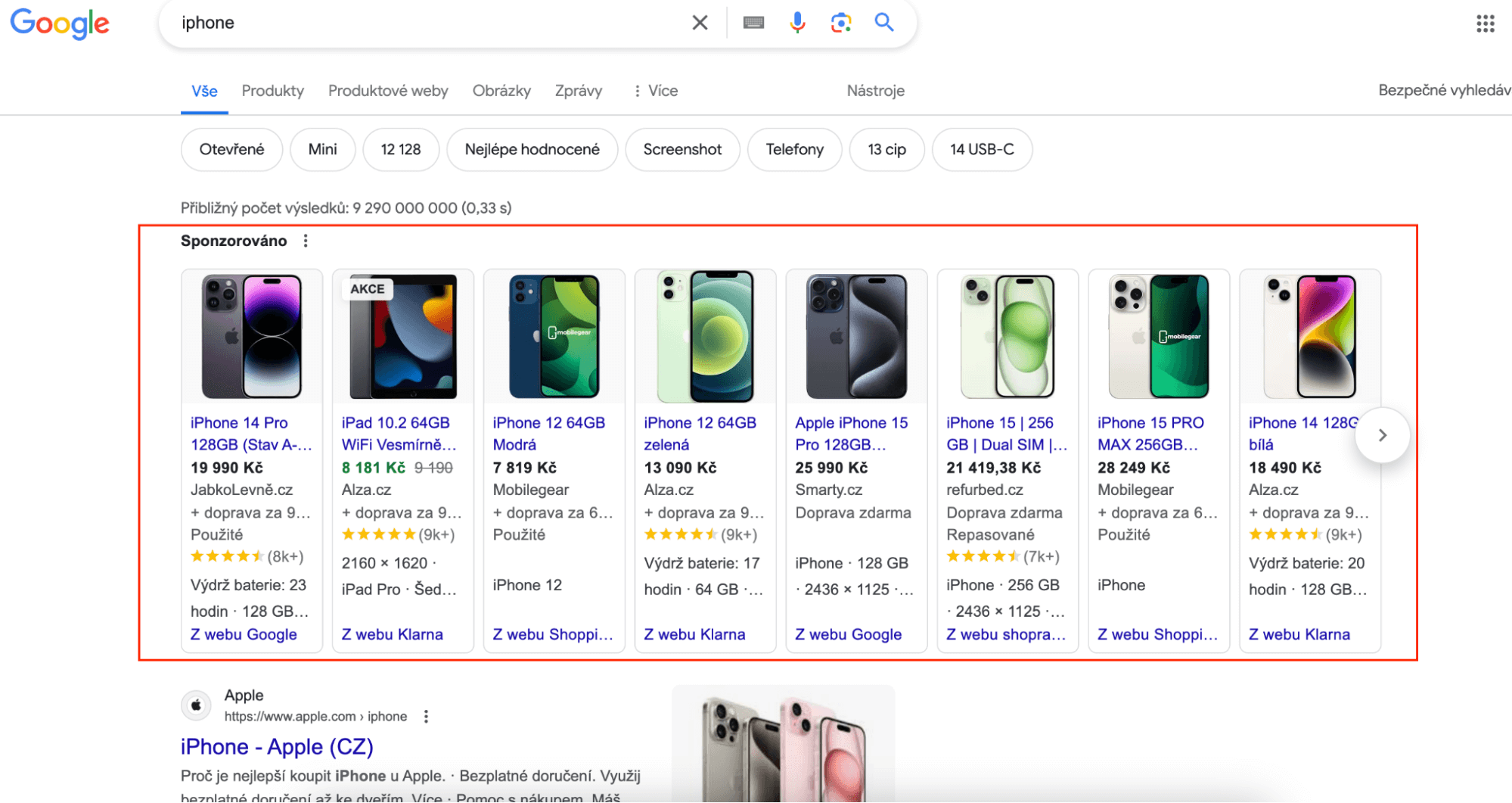Click the magnifier search icon

click(884, 23)
